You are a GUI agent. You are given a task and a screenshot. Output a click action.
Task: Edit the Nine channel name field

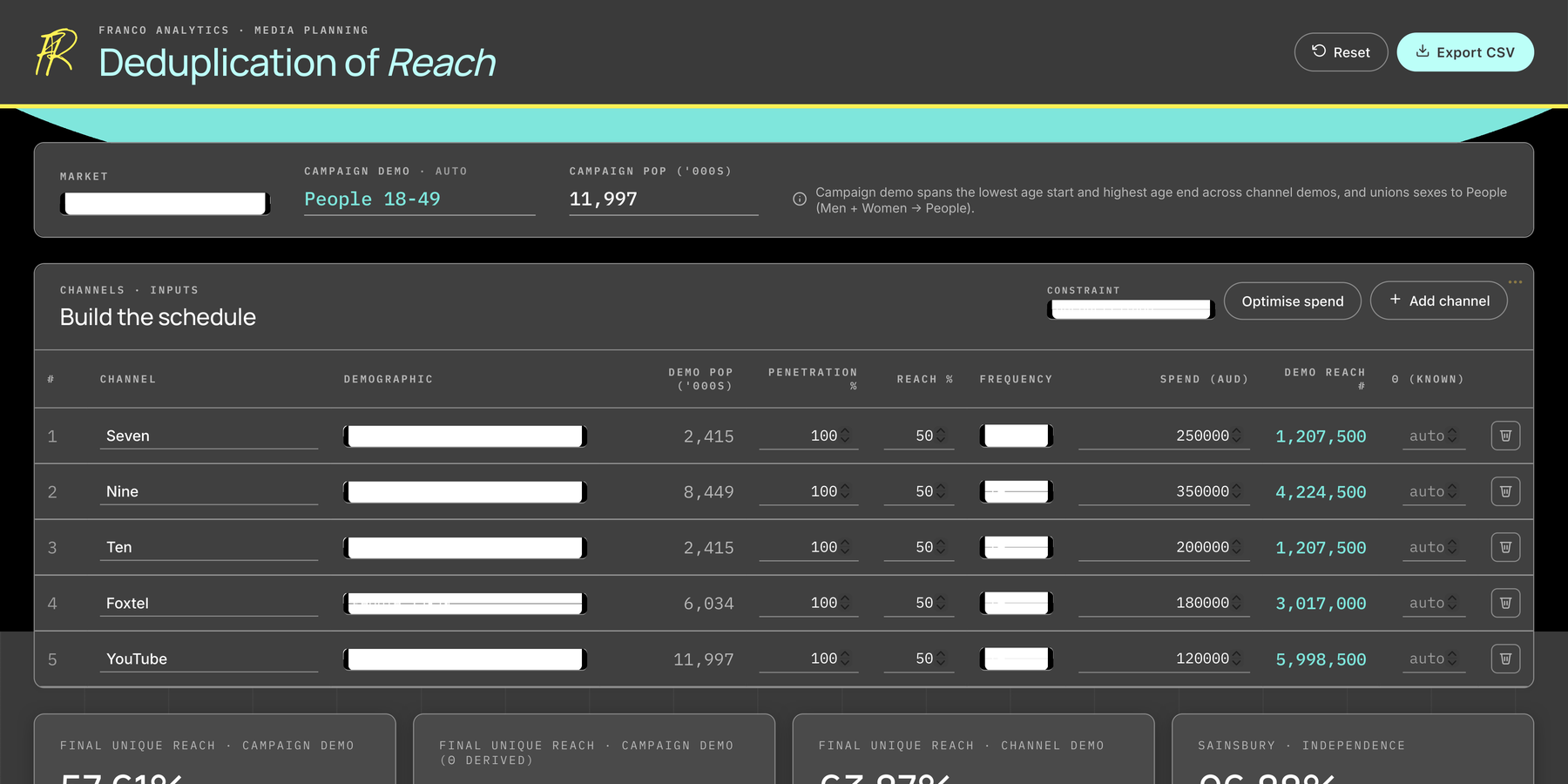pos(209,491)
